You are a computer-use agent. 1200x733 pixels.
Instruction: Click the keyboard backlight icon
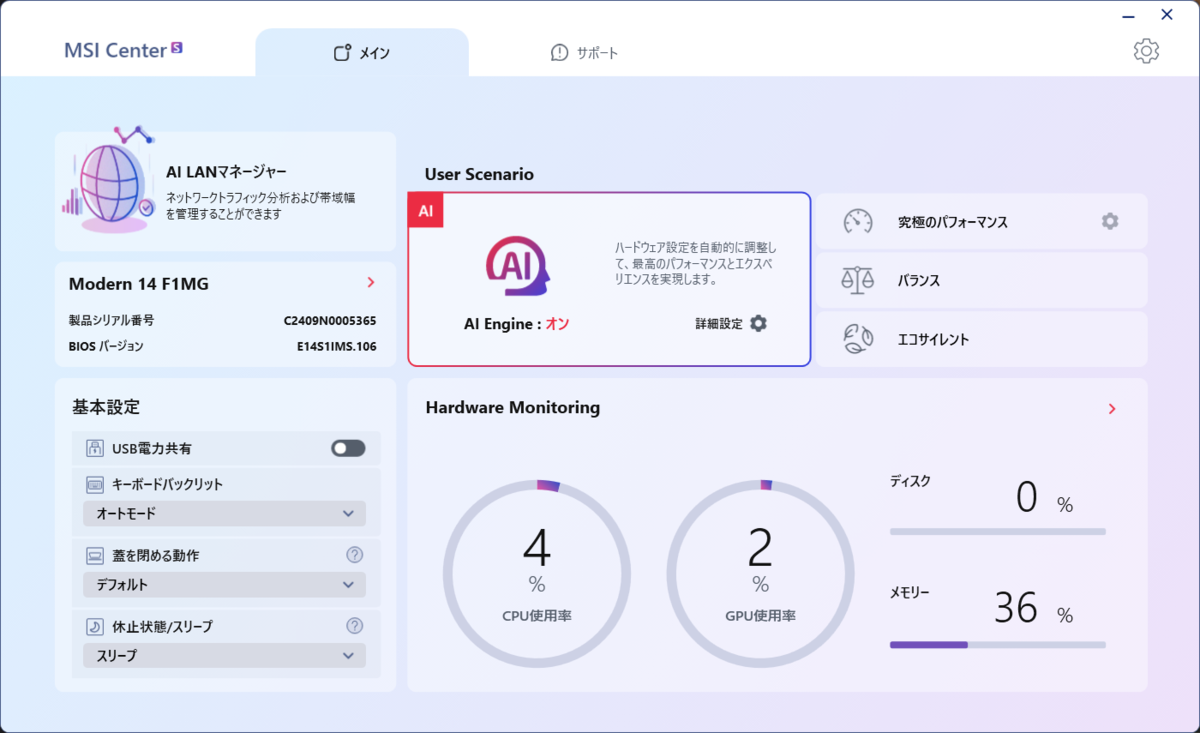(x=95, y=484)
